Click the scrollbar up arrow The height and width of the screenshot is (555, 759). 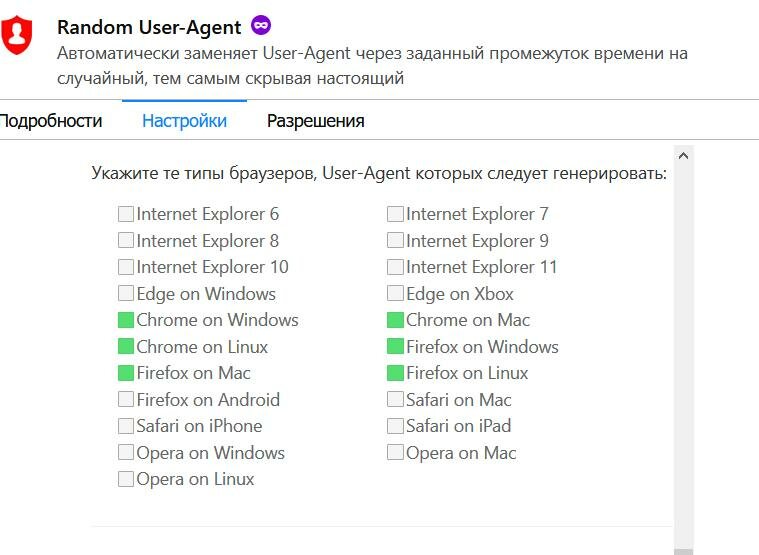click(x=683, y=156)
